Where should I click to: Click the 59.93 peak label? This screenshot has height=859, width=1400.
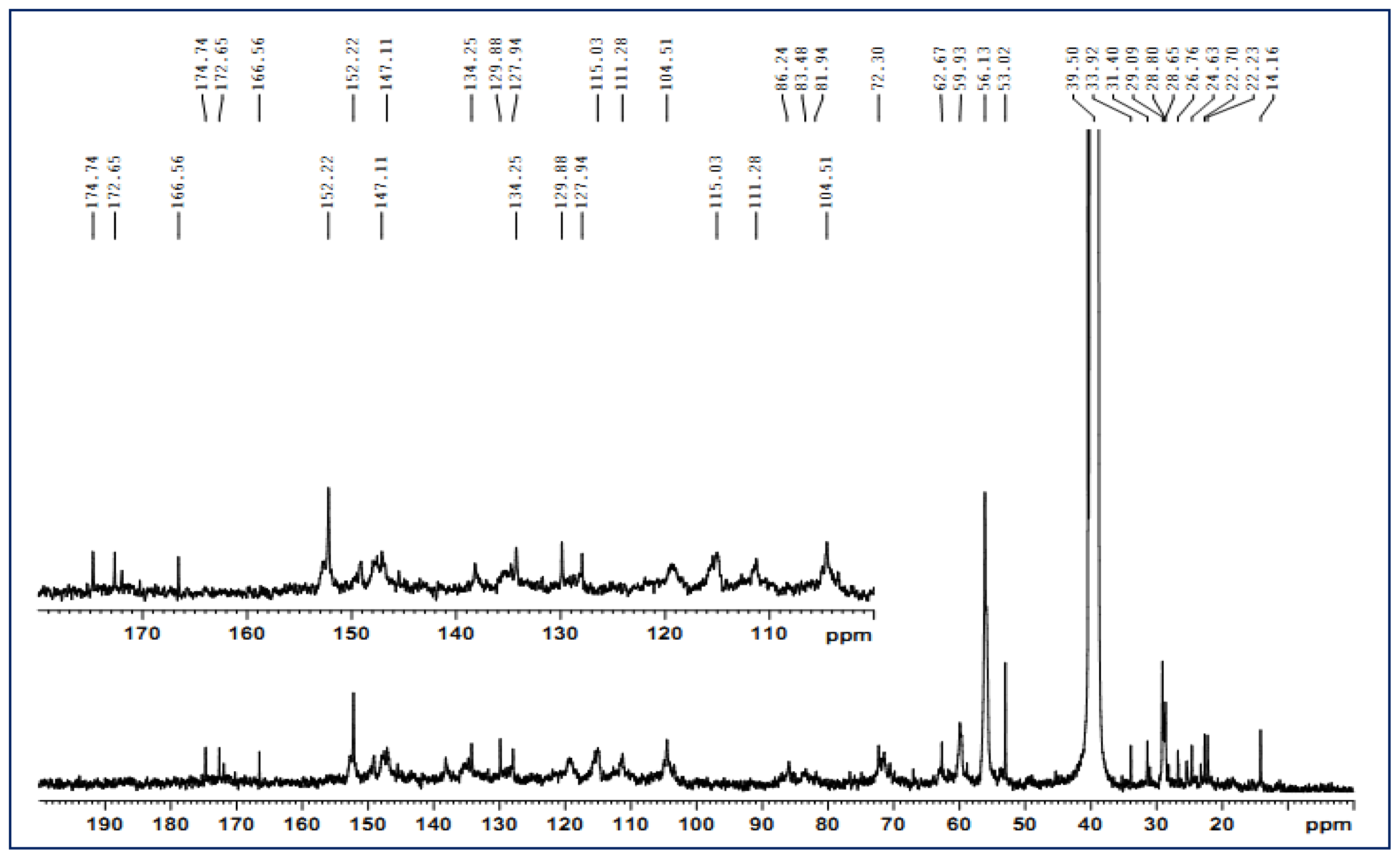pyautogui.click(x=961, y=69)
